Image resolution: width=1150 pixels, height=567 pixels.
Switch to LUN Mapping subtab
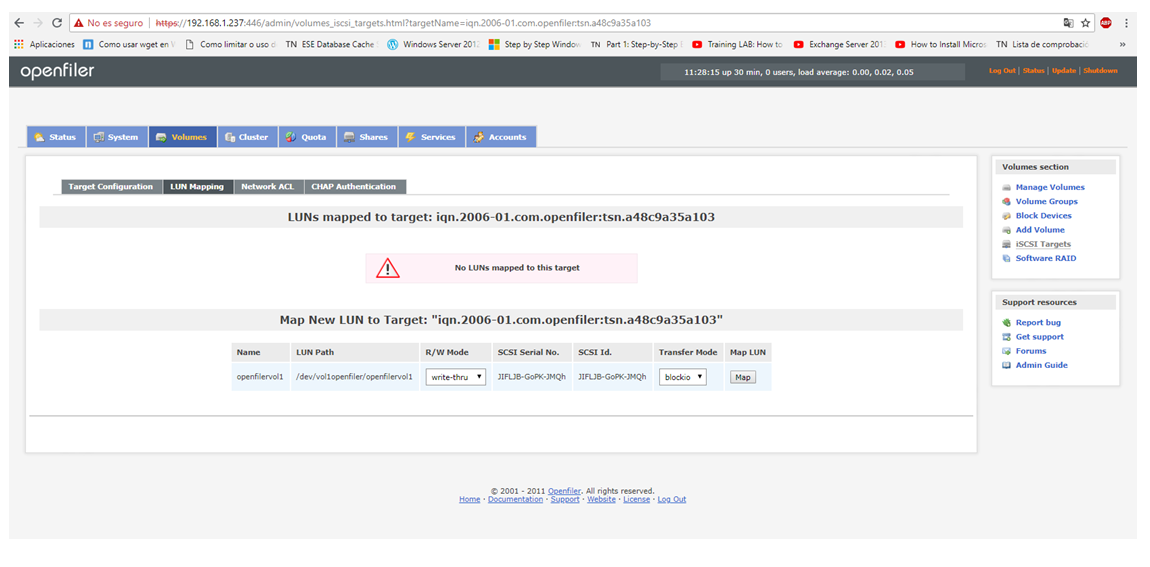pyautogui.click(x=197, y=187)
